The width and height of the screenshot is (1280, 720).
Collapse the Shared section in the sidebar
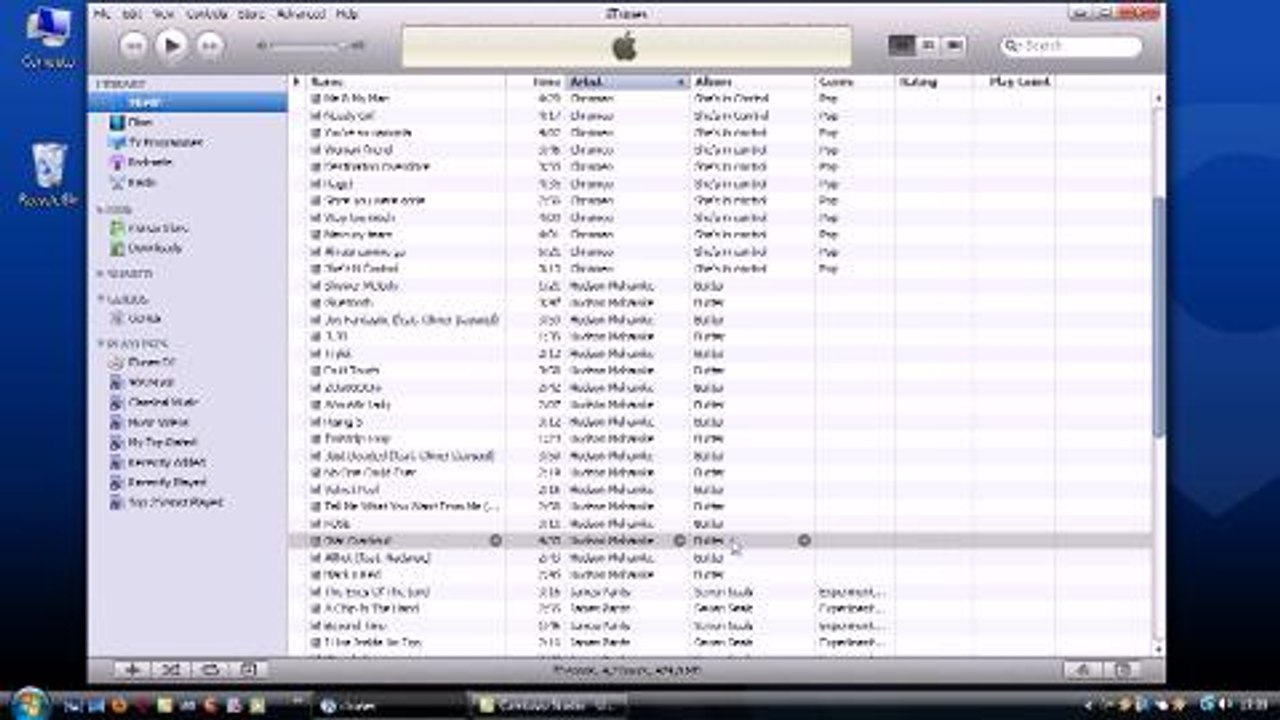pos(100,274)
